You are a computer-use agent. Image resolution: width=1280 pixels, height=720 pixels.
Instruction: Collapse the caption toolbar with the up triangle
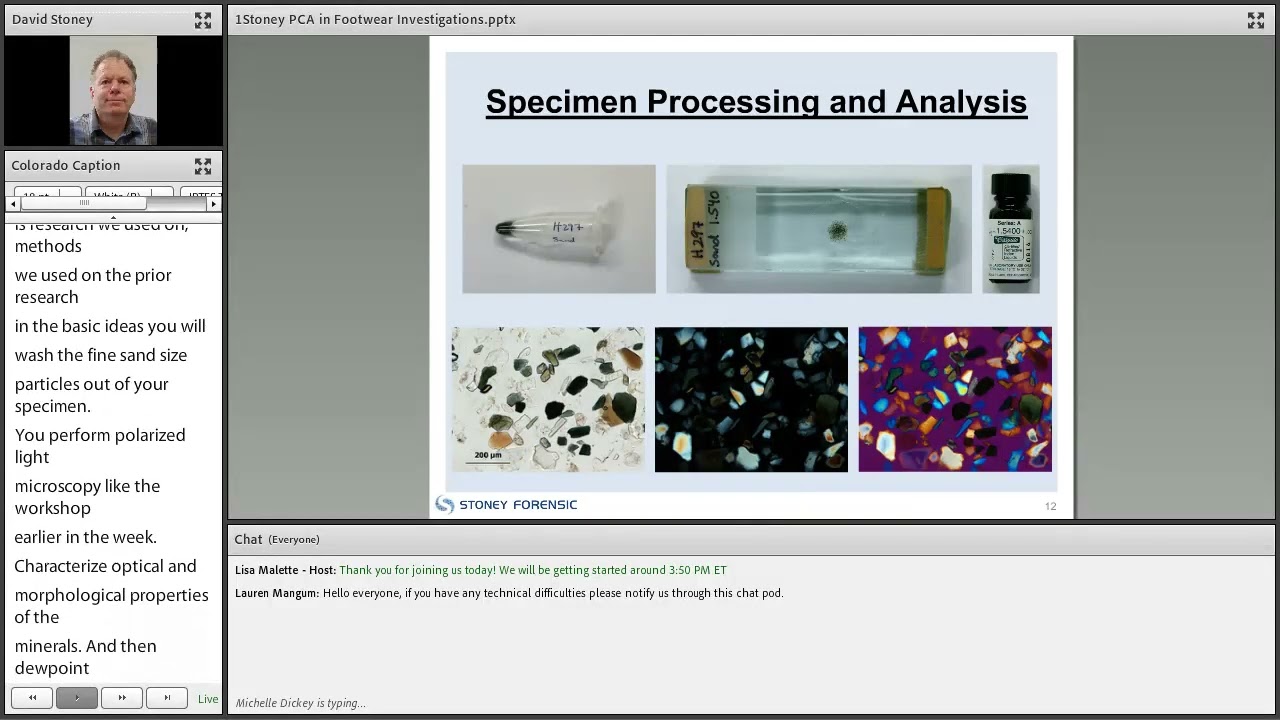coord(113,217)
